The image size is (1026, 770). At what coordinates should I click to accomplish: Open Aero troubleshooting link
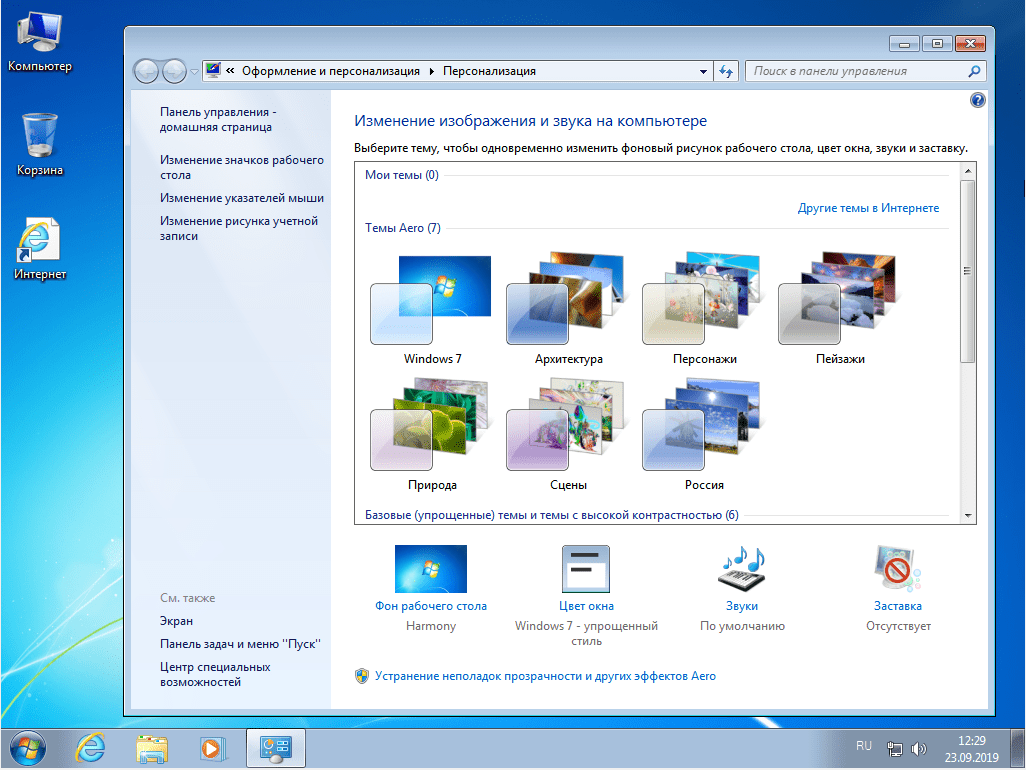[545, 676]
